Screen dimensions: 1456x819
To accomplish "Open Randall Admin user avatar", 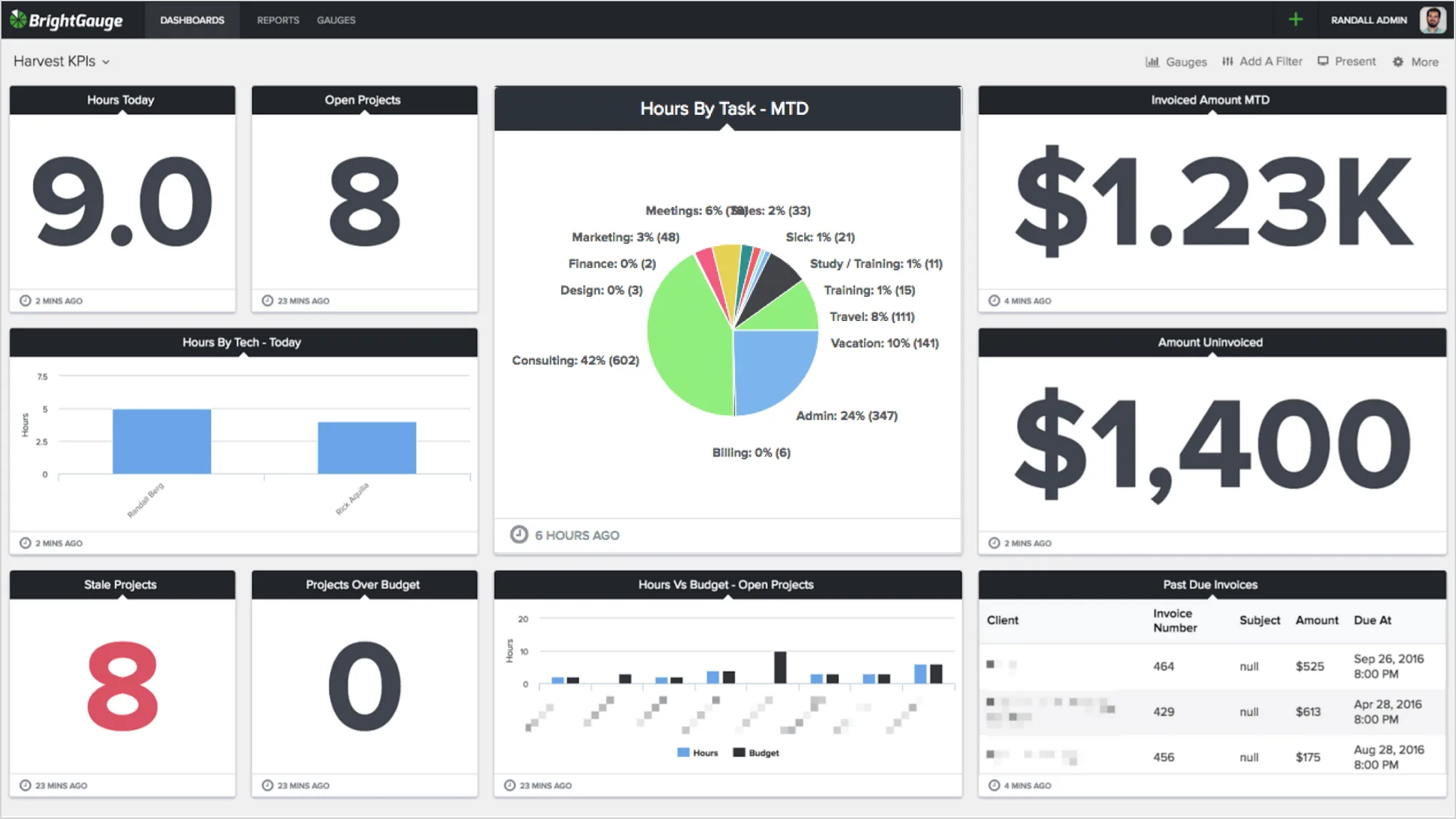I will tap(1432, 20).
